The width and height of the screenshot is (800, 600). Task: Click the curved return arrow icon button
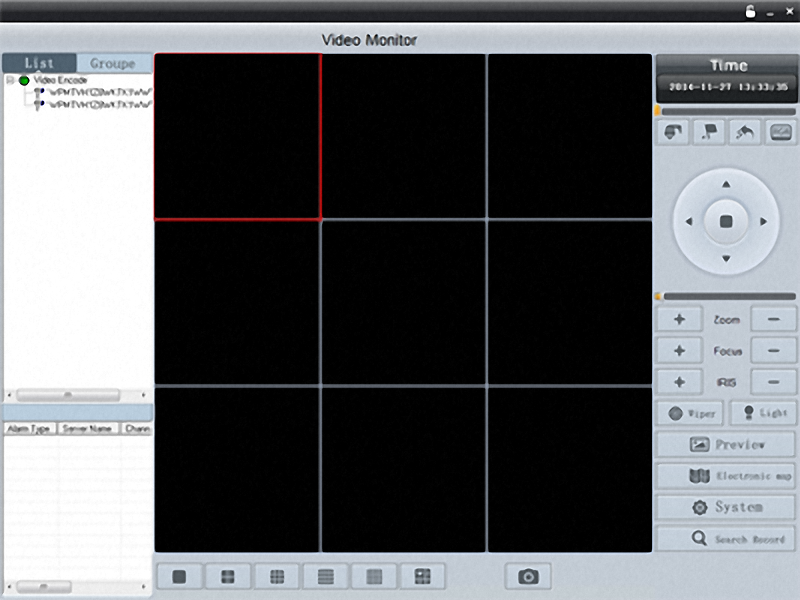pyautogui.click(x=745, y=133)
